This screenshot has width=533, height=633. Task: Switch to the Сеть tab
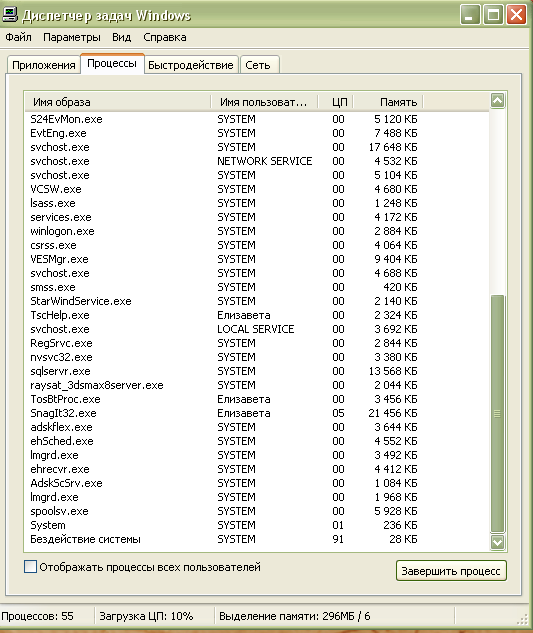click(258, 65)
